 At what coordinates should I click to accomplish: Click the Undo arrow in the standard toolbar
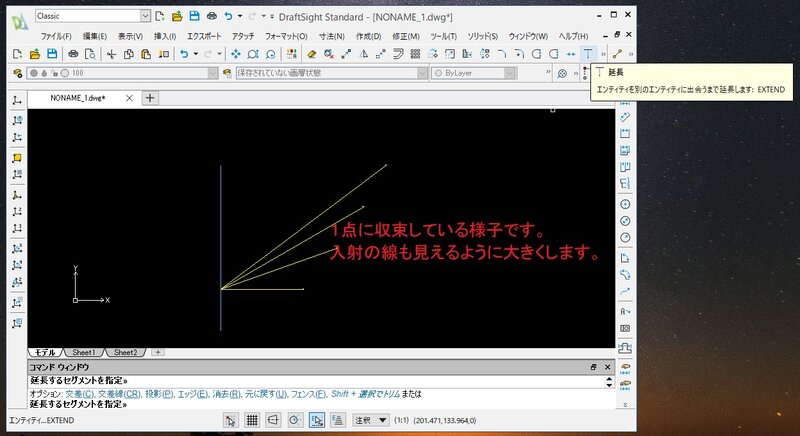click(184, 54)
